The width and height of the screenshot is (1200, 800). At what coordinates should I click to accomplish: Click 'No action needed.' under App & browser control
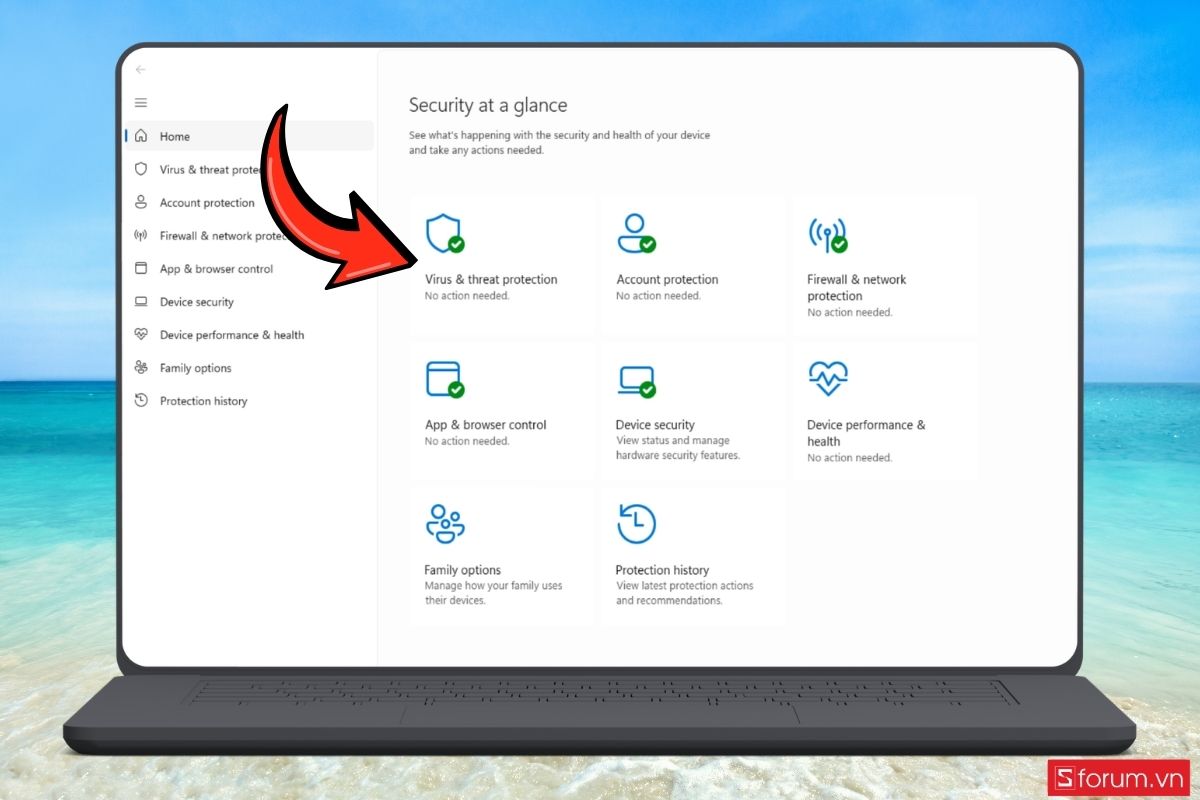coord(467,441)
